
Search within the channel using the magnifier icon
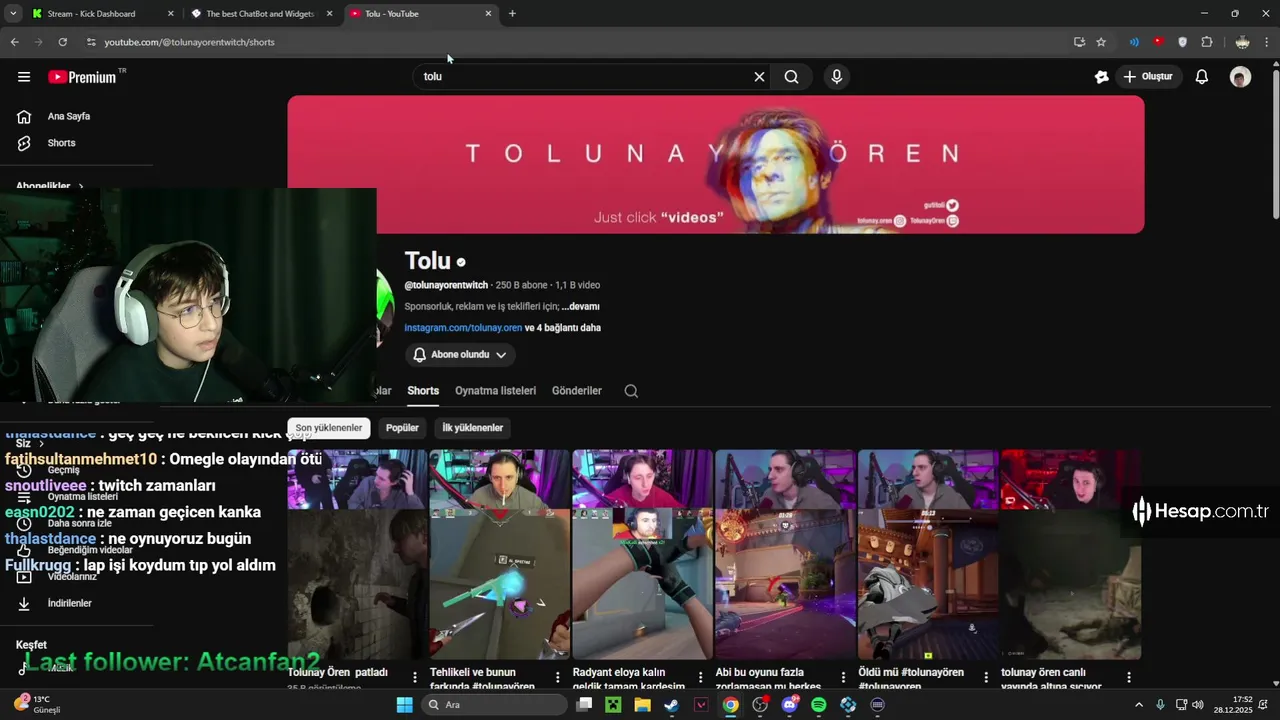(x=631, y=391)
